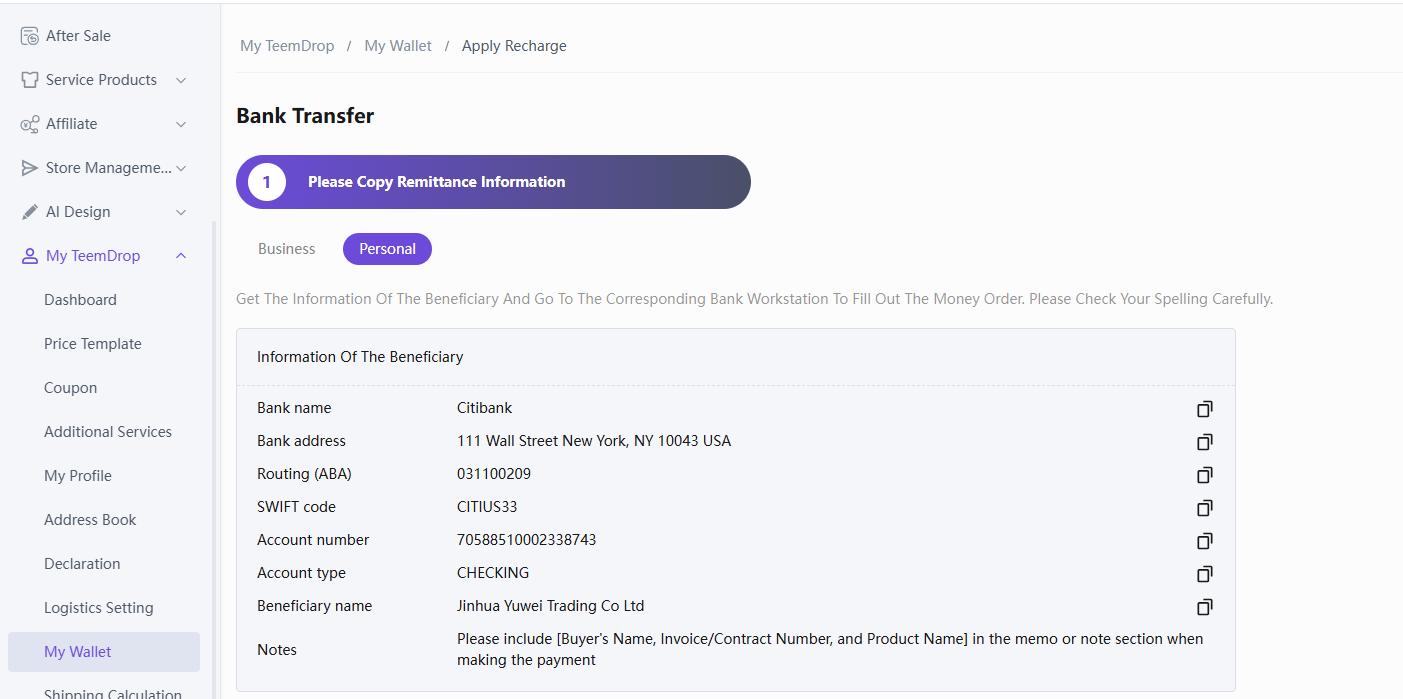The width and height of the screenshot is (1403, 699).
Task: Copy the beneficiary name
Action: [x=1205, y=607]
